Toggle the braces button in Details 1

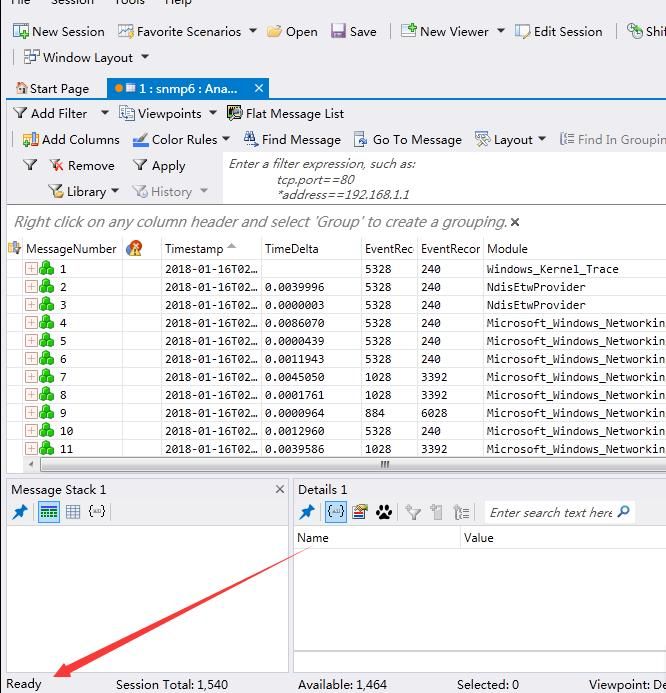[x=335, y=512]
